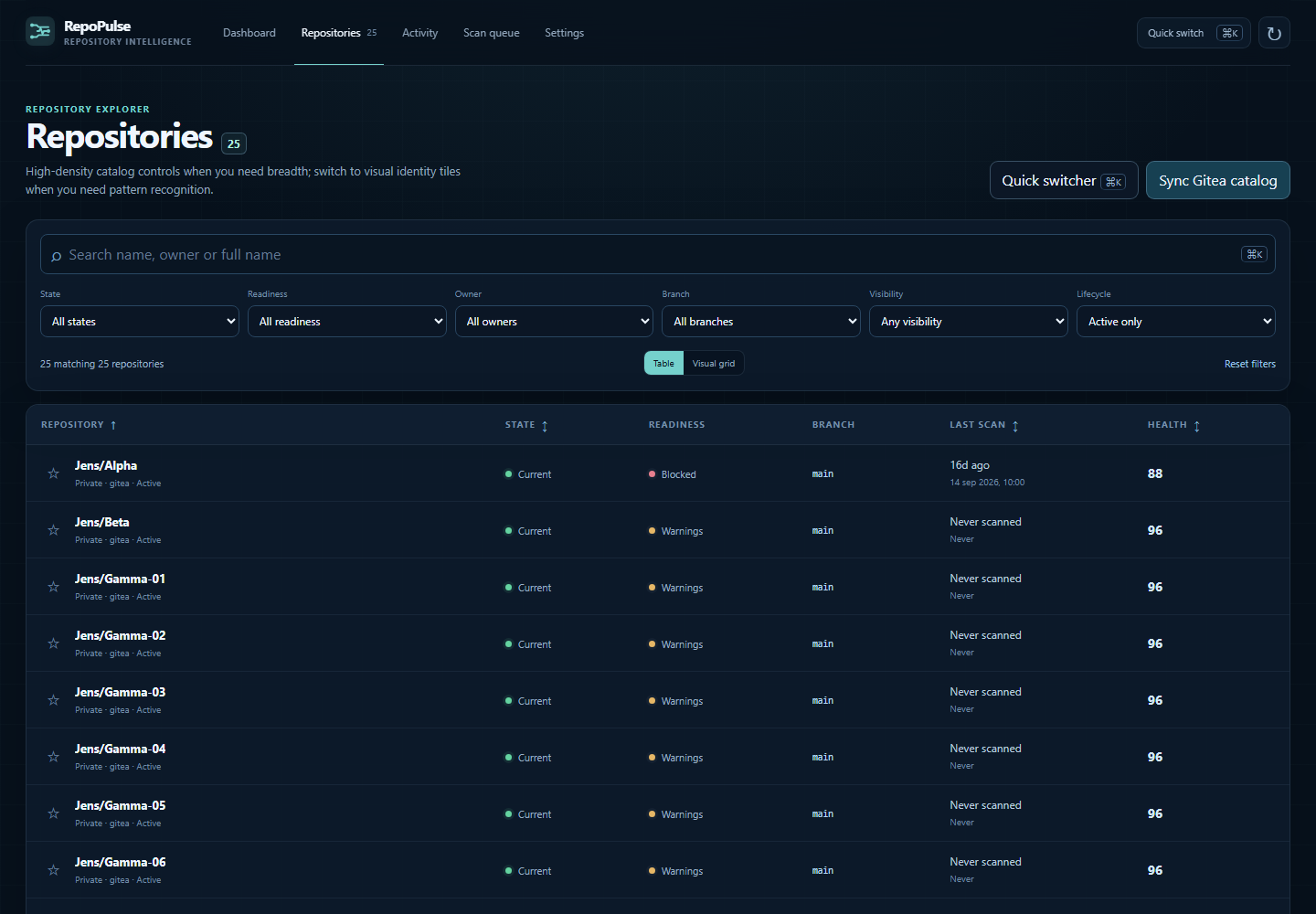Sort by Last Scan column arrow
Screen dimensions: 1316x914
[1015, 426]
